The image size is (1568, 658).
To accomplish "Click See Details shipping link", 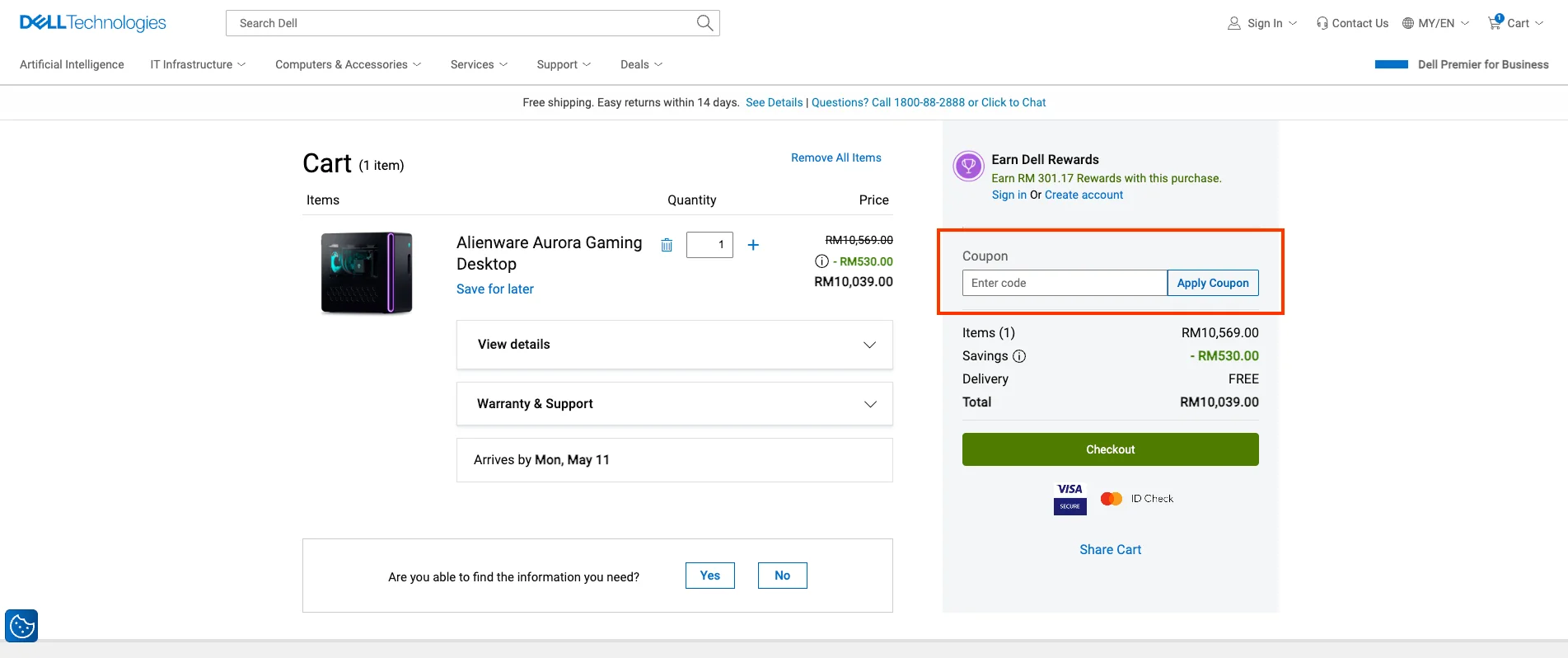I will pos(774,102).
